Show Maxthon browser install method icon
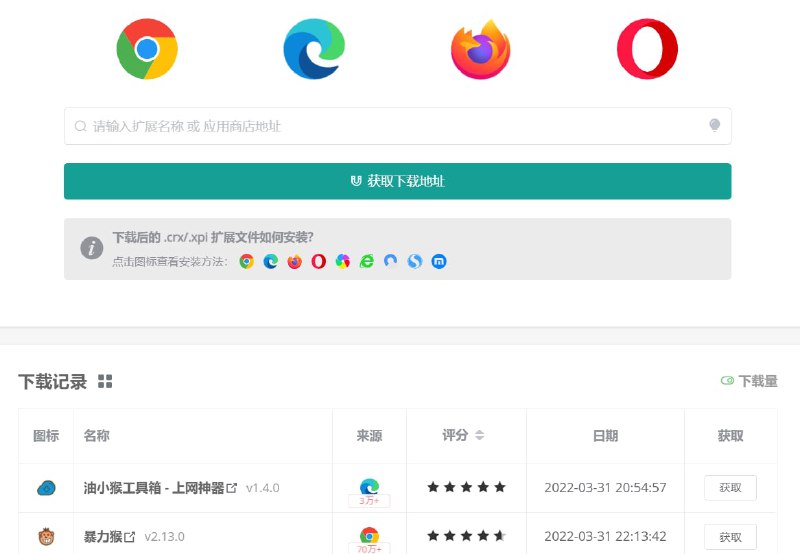The height and width of the screenshot is (554, 800). (439, 262)
